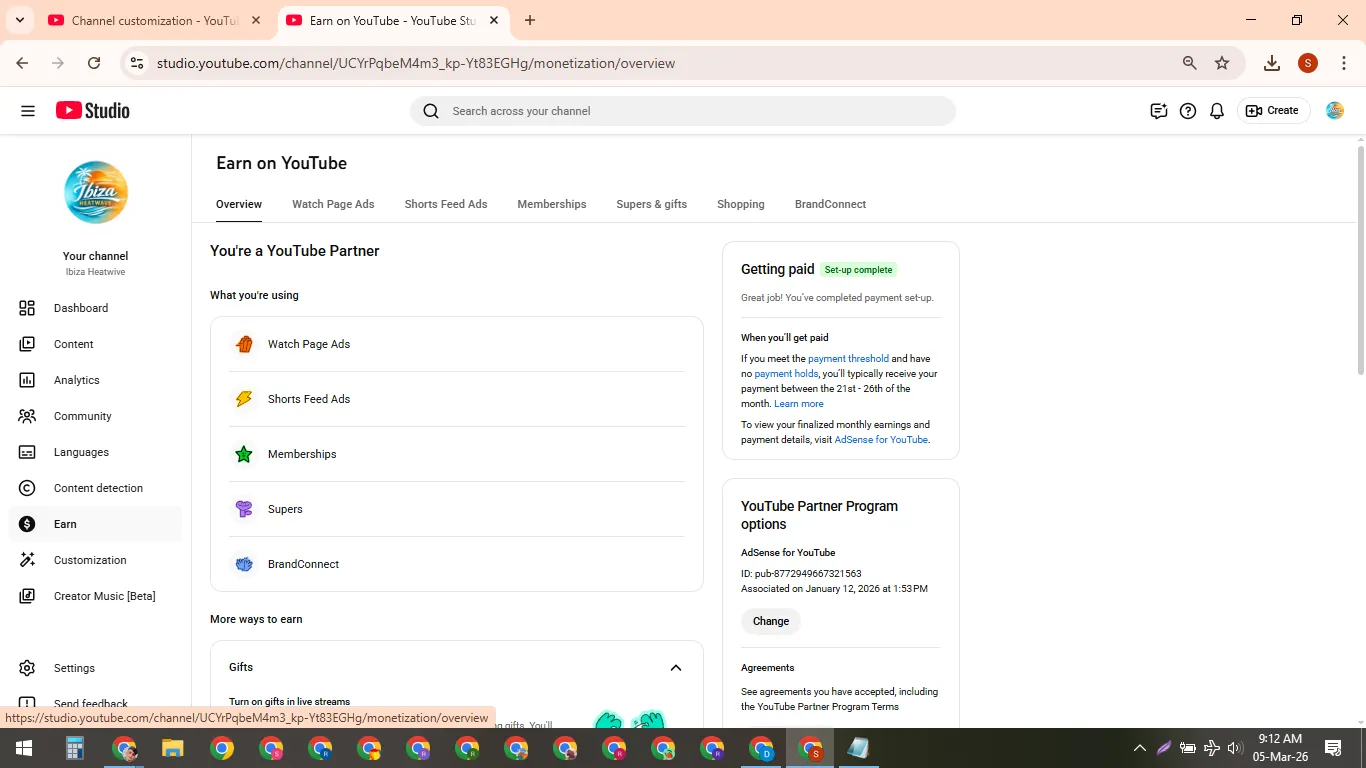This screenshot has width=1366, height=768.
Task: Open the notifications bell in Studio header
Action: coord(1217,111)
